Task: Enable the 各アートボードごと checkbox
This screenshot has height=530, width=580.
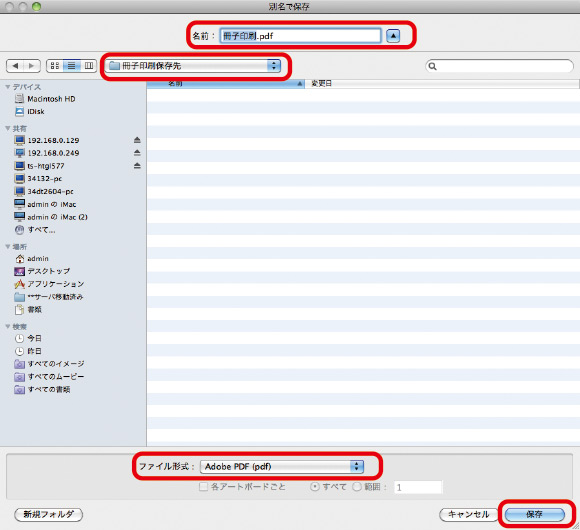Action: (203, 487)
